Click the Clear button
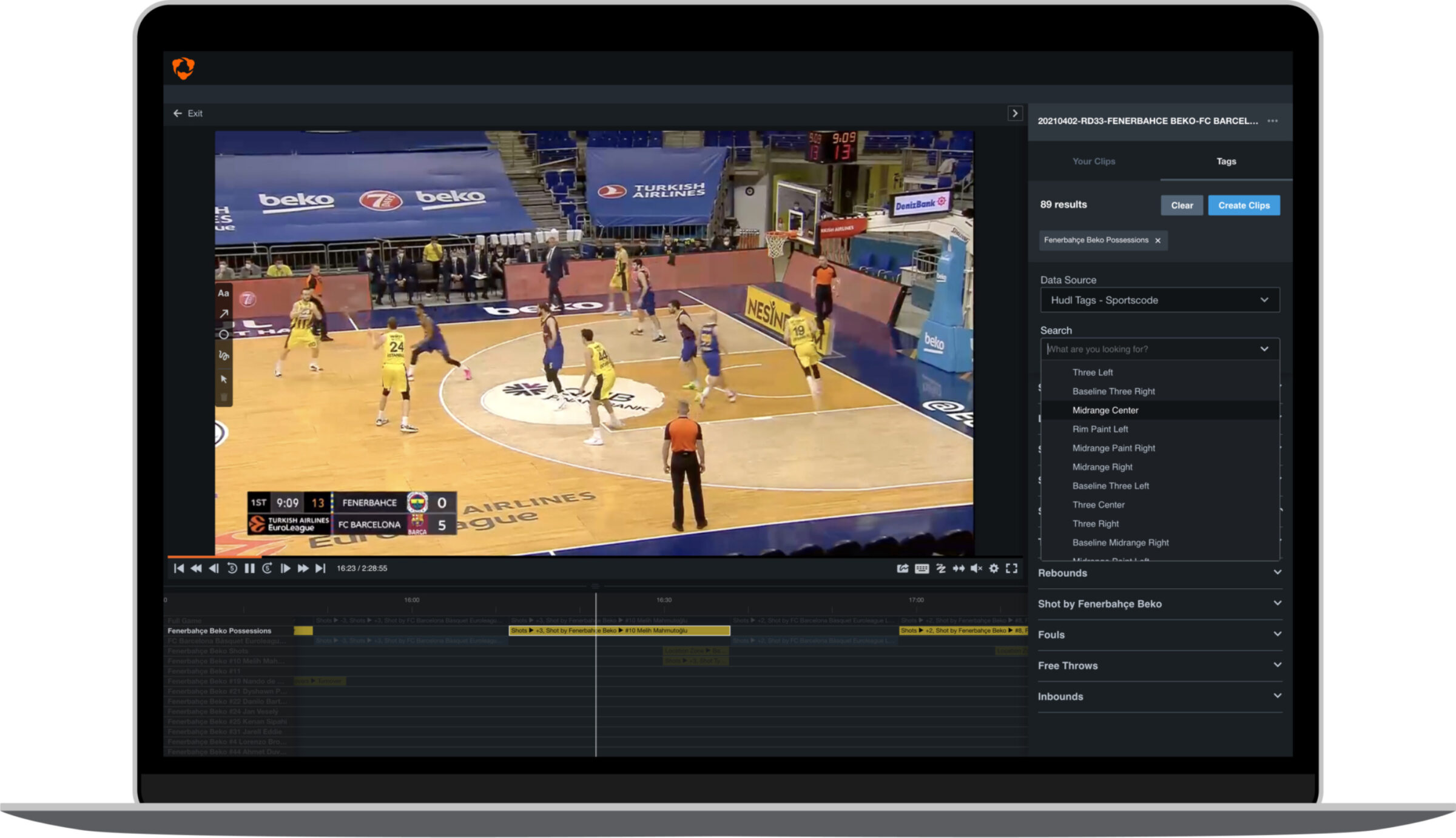 (x=1182, y=205)
